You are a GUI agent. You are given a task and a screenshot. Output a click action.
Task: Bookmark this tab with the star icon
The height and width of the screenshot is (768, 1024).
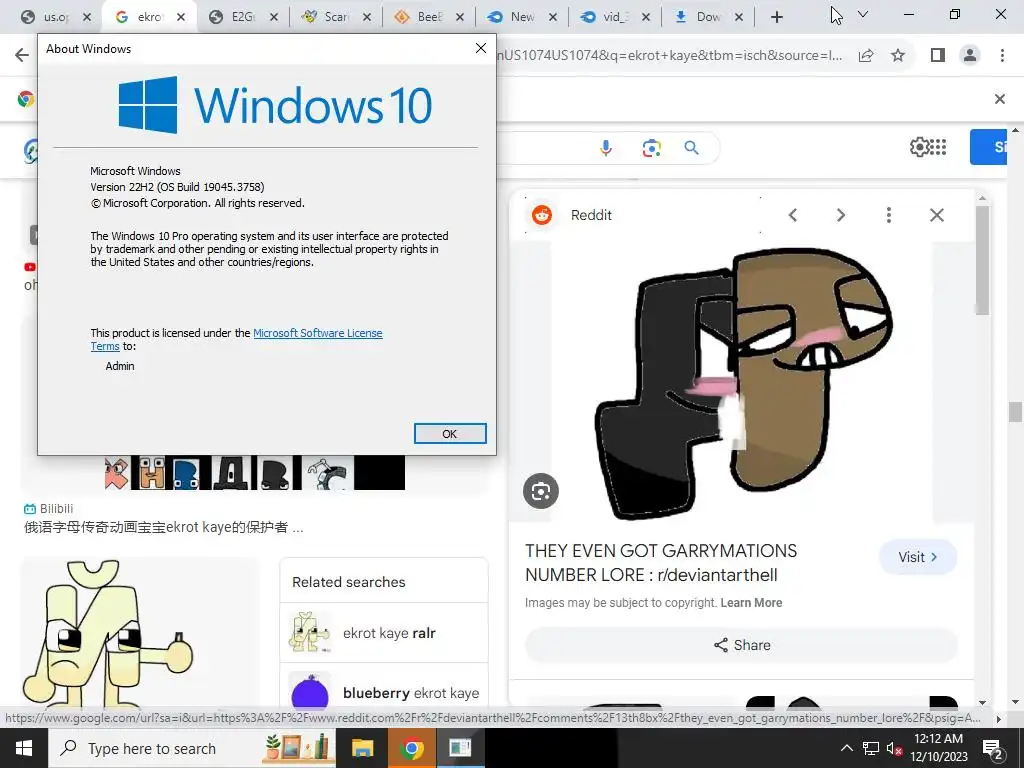[x=898, y=56]
